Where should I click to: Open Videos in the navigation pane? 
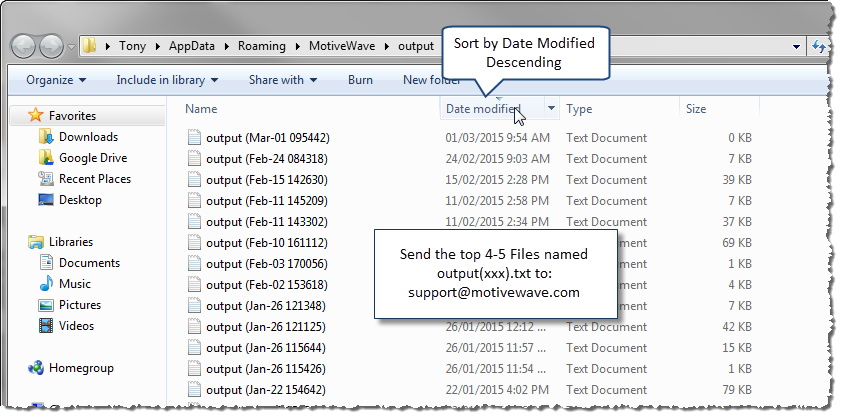point(76,326)
